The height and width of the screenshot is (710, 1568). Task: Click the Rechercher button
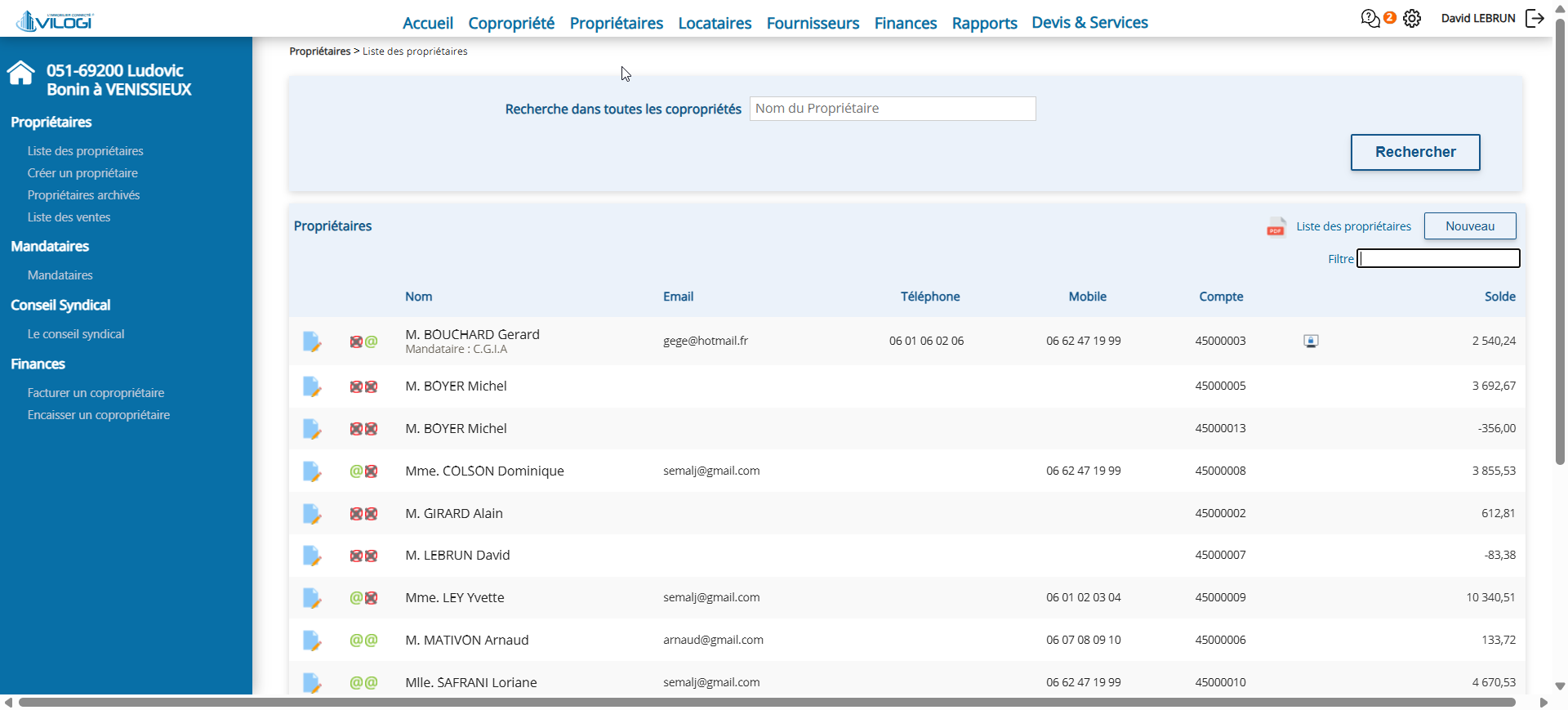[1415, 152]
